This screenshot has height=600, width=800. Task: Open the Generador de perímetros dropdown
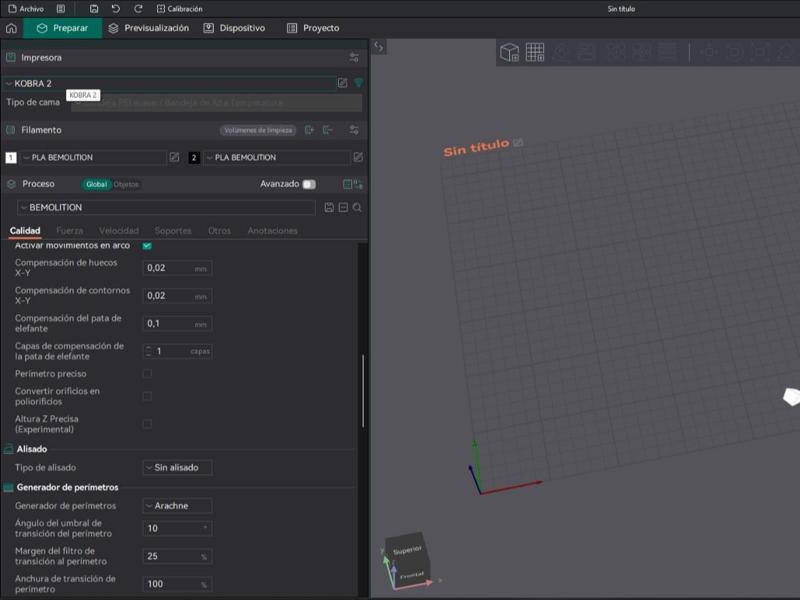(x=177, y=506)
